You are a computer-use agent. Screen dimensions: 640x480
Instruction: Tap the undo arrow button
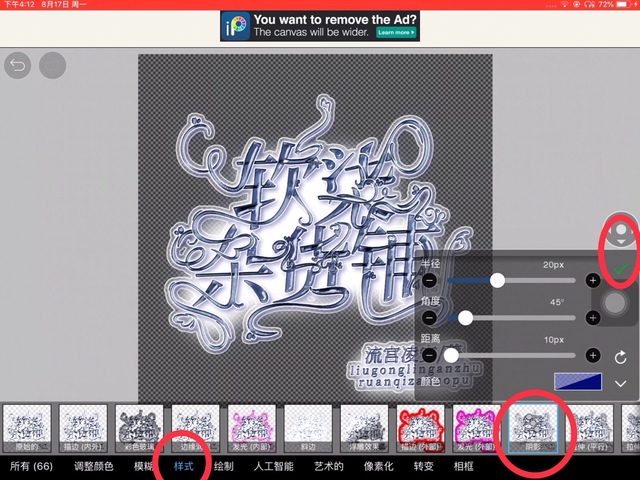click(x=18, y=67)
